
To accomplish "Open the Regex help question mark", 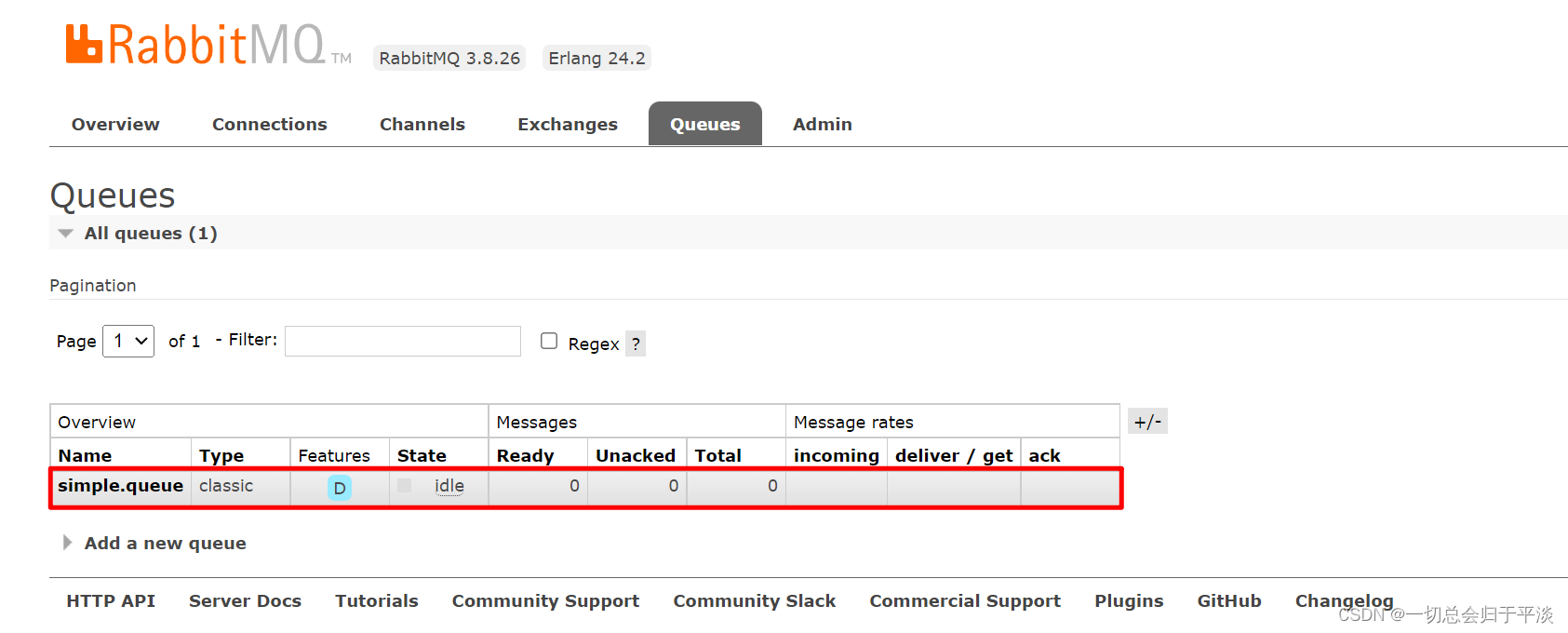I will pyautogui.click(x=636, y=343).
